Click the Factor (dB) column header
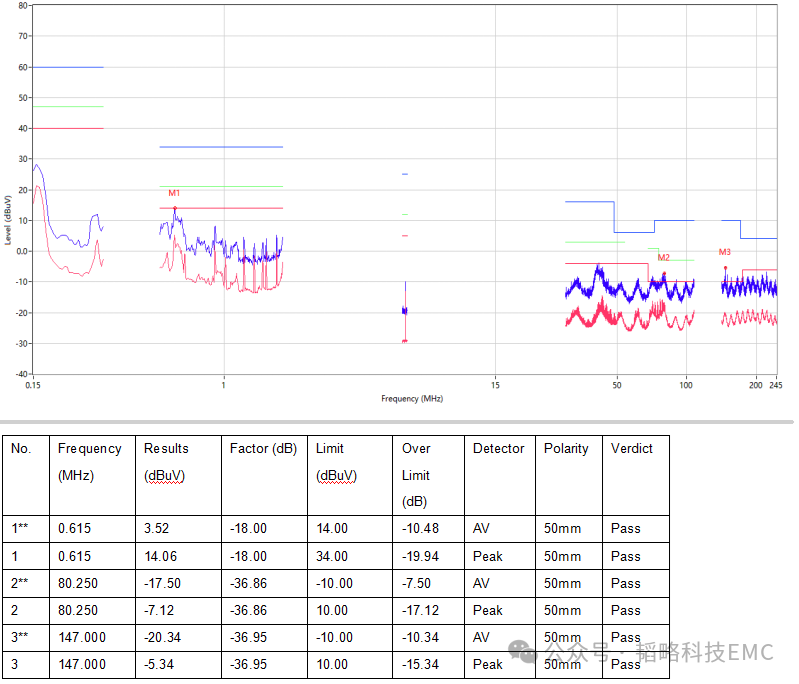This screenshot has width=799, height=684. click(x=263, y=449)
